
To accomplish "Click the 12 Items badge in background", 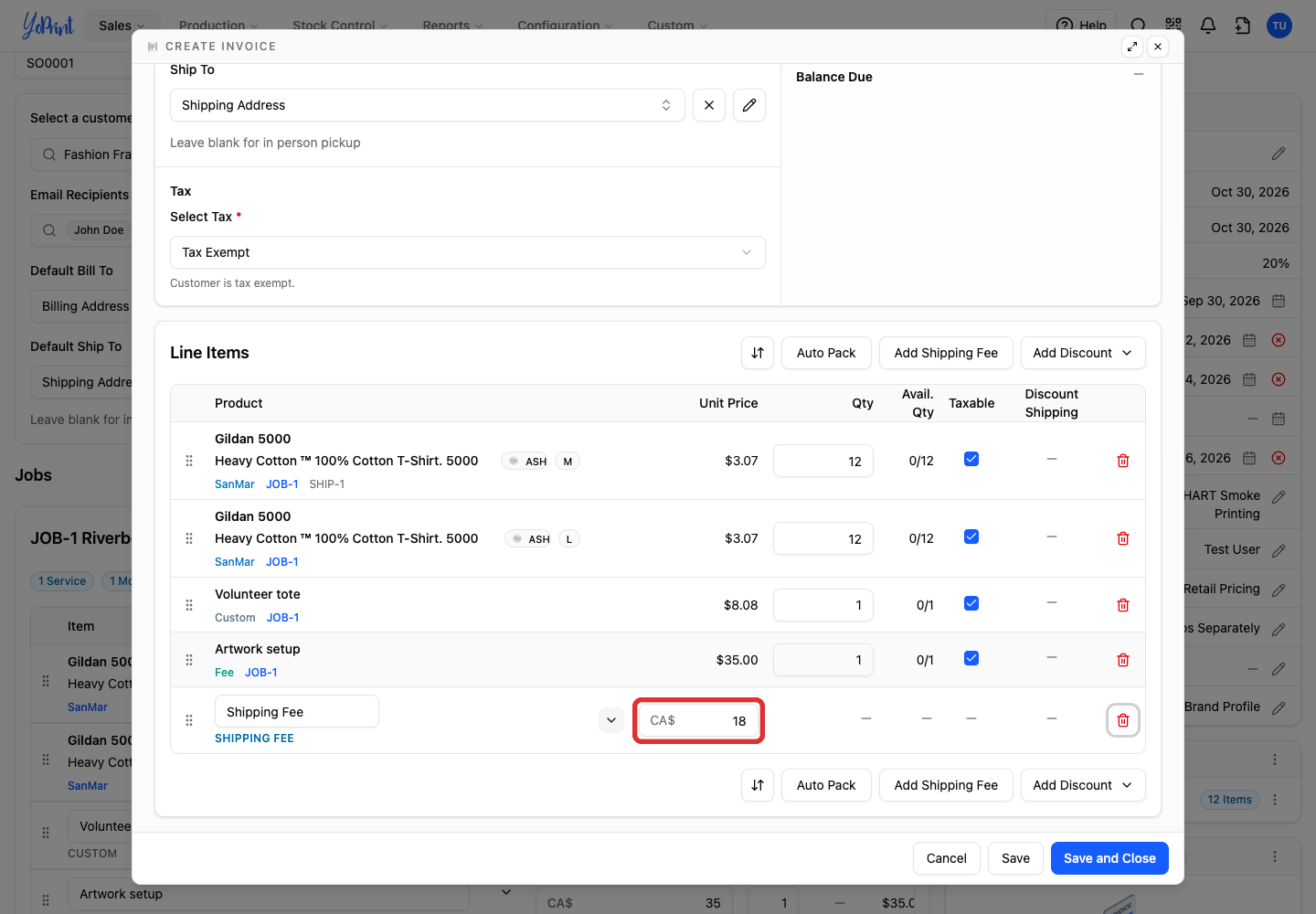I will [1230, 800].
